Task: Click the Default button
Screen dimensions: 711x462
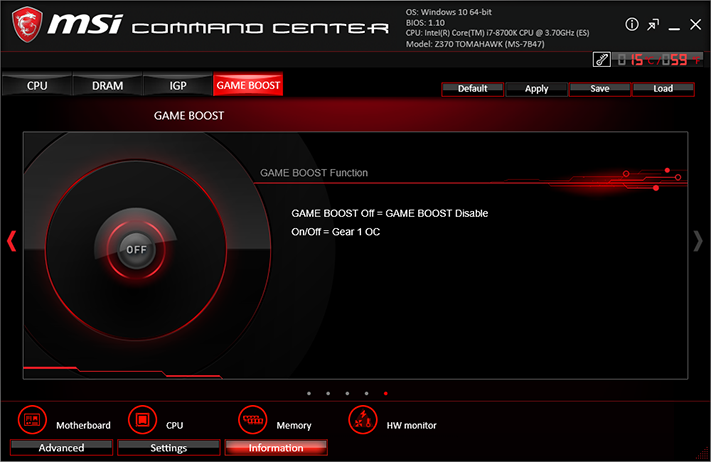Action: pos(472,89)
